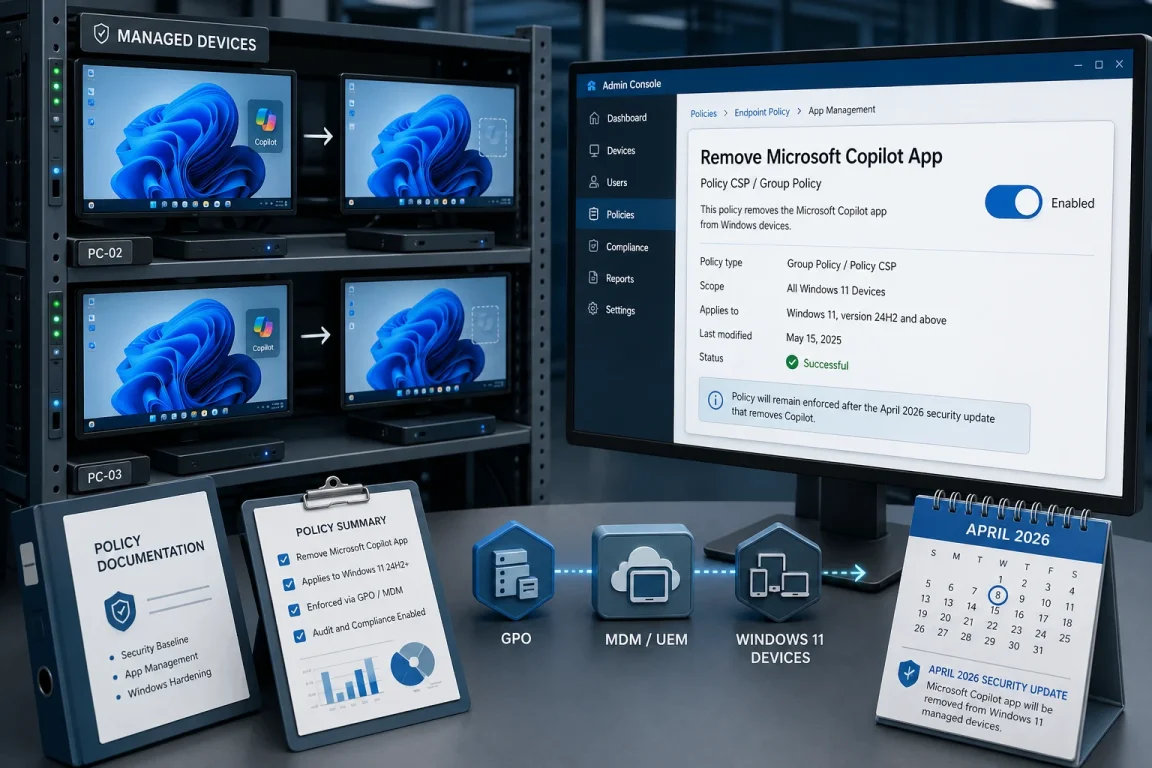
Task: Click the Devices monitor icon
Action: [x=594, y=150]
